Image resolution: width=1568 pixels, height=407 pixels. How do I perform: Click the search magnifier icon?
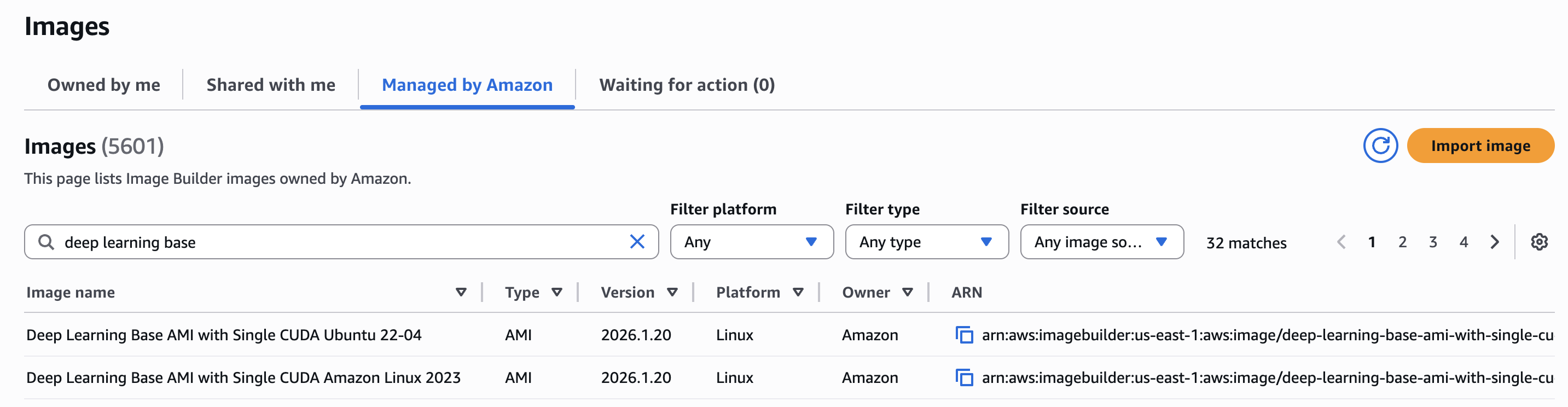[x=45, y=242]
